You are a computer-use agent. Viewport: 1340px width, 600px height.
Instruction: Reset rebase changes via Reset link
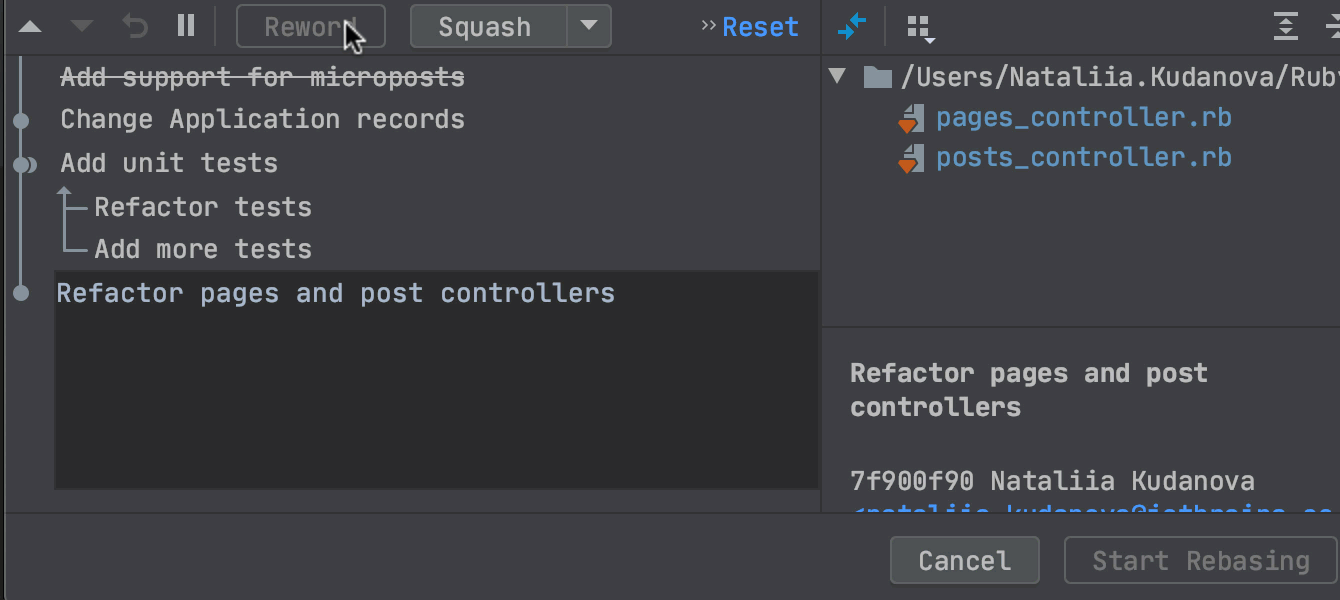[760, 27]
